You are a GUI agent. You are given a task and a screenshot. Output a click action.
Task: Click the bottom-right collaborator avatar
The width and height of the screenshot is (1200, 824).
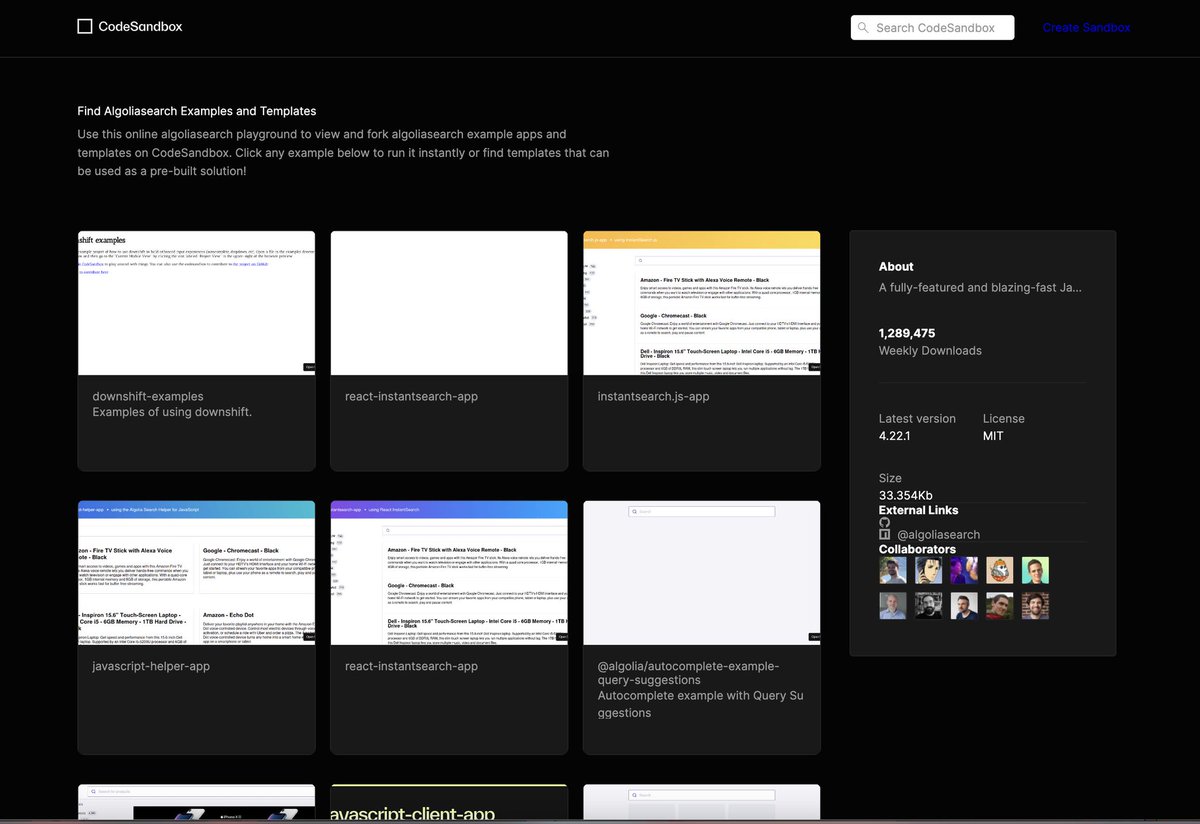[1035, 605]
